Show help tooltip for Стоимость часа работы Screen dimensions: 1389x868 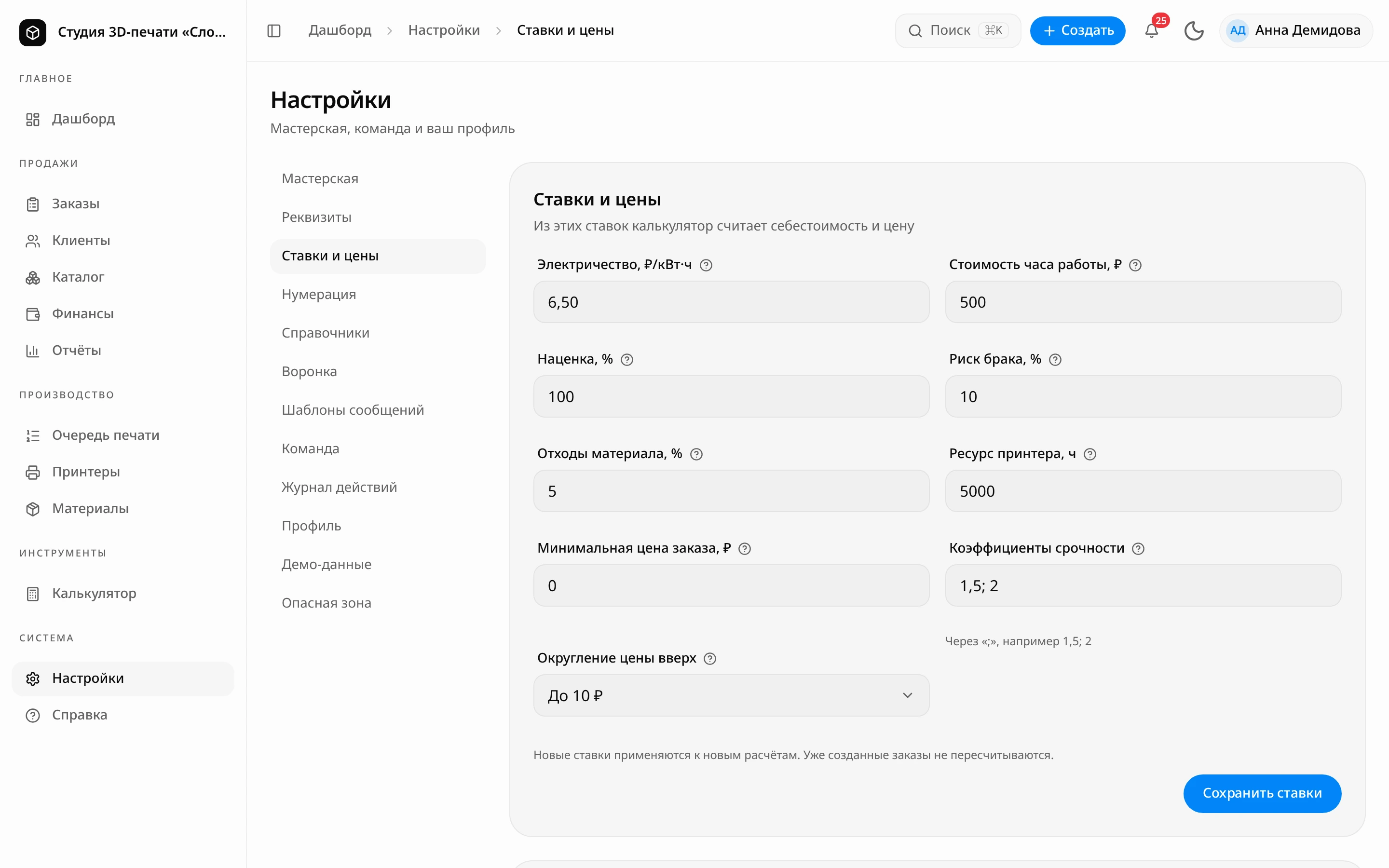[1135, 265]
